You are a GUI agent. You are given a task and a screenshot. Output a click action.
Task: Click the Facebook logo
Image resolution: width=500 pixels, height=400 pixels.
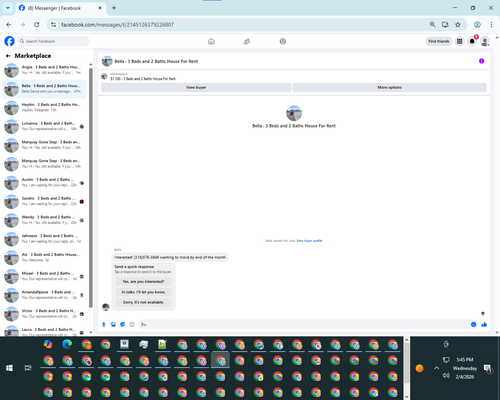9,41
